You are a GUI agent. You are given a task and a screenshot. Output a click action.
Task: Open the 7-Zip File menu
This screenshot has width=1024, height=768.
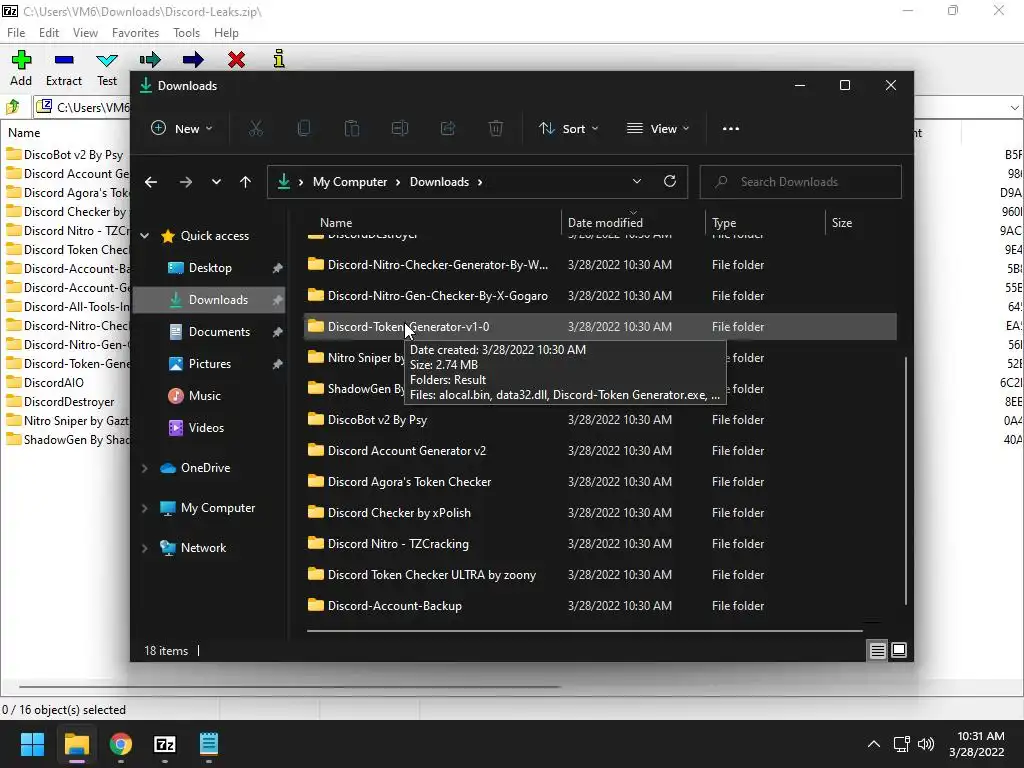(16, 33)
